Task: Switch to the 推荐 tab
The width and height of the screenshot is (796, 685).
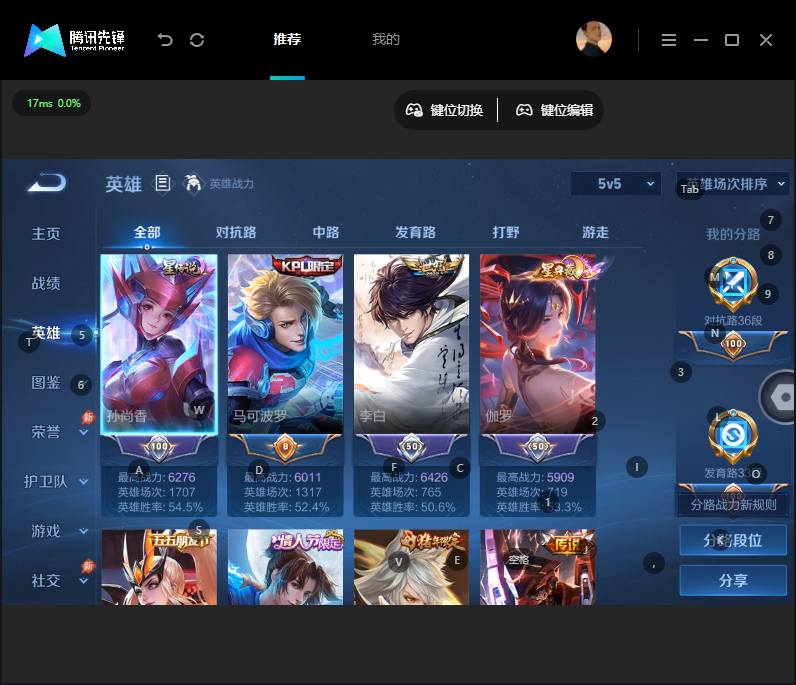Action: tap(287, 39)
